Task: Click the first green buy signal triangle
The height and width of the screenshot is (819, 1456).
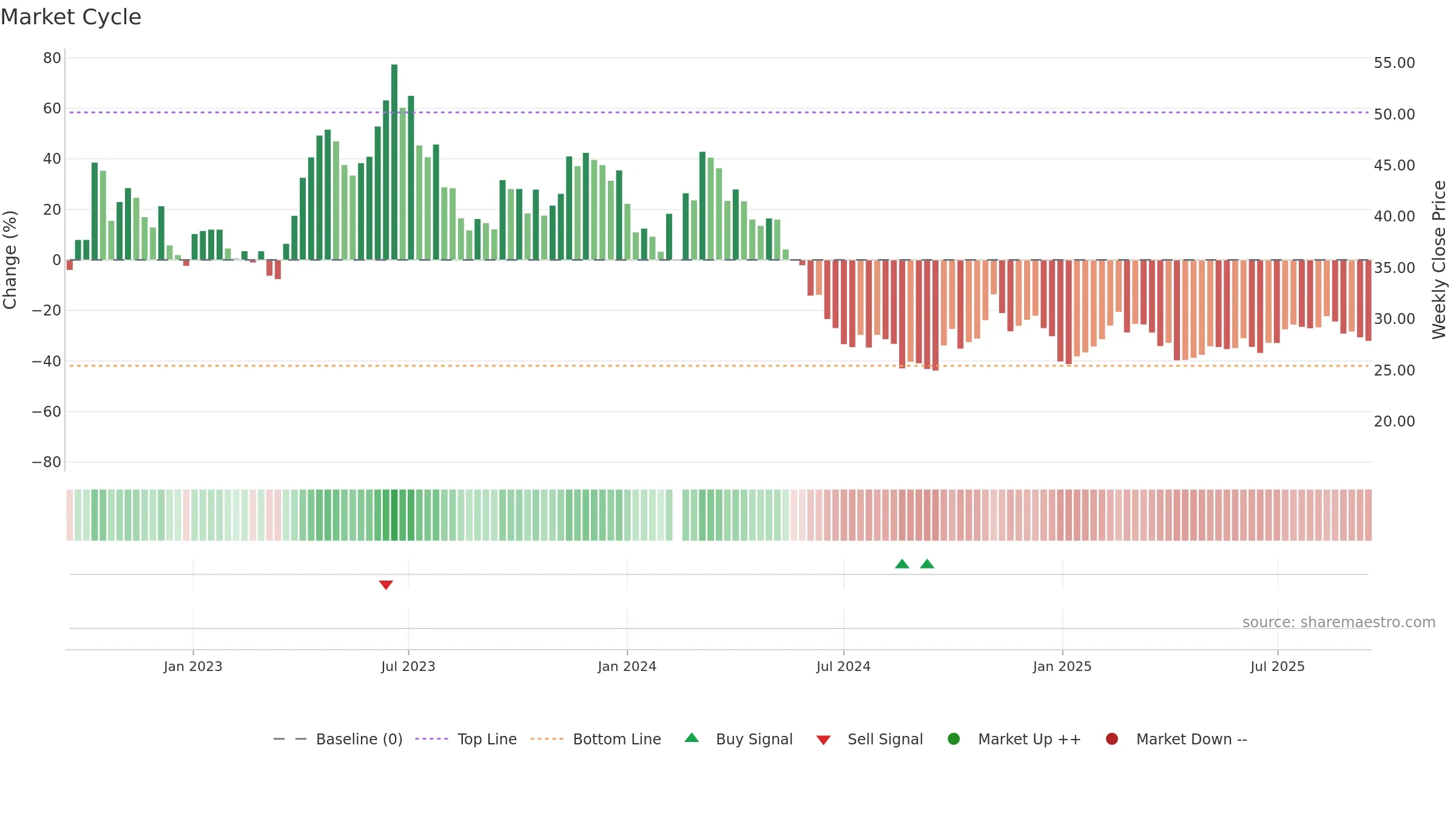Action: click(x=902, y=564)
